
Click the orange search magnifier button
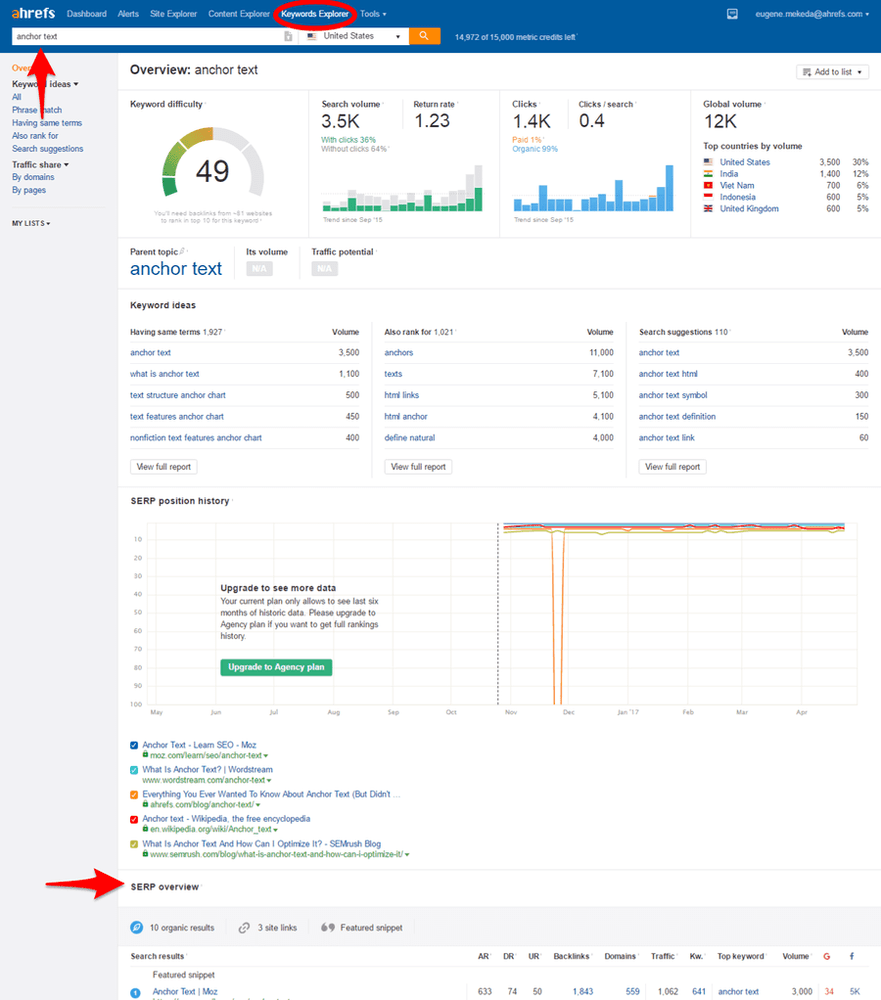click(x=425, y=36)
